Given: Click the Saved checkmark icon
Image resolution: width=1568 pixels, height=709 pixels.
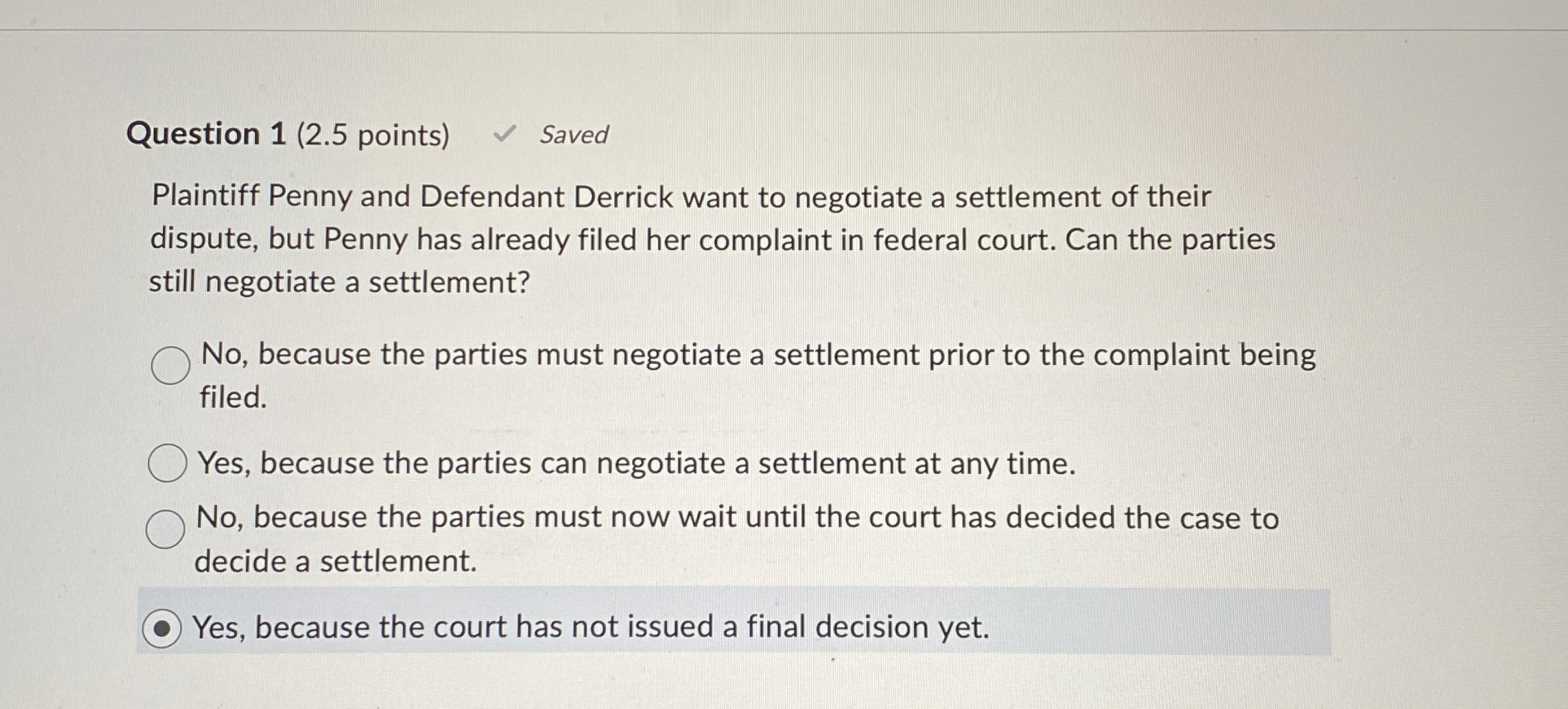Looking at the screenshot, I should pyautogui.click(x=505, y=133).
